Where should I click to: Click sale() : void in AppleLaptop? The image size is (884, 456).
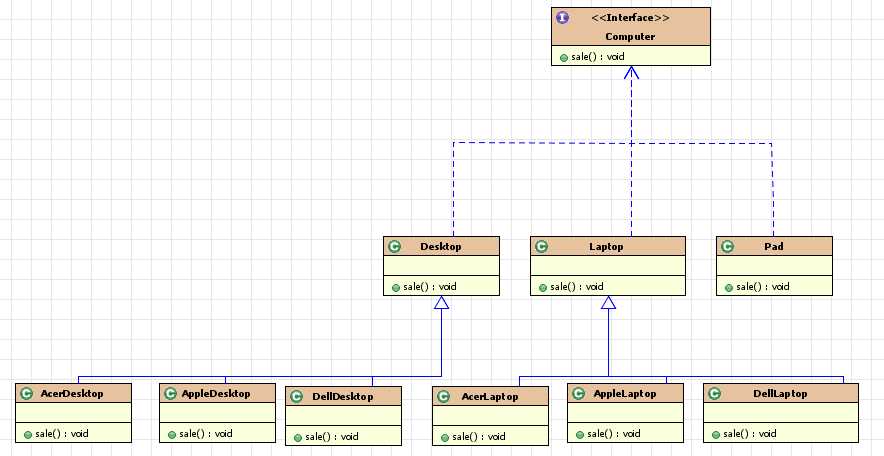point(613,434)
